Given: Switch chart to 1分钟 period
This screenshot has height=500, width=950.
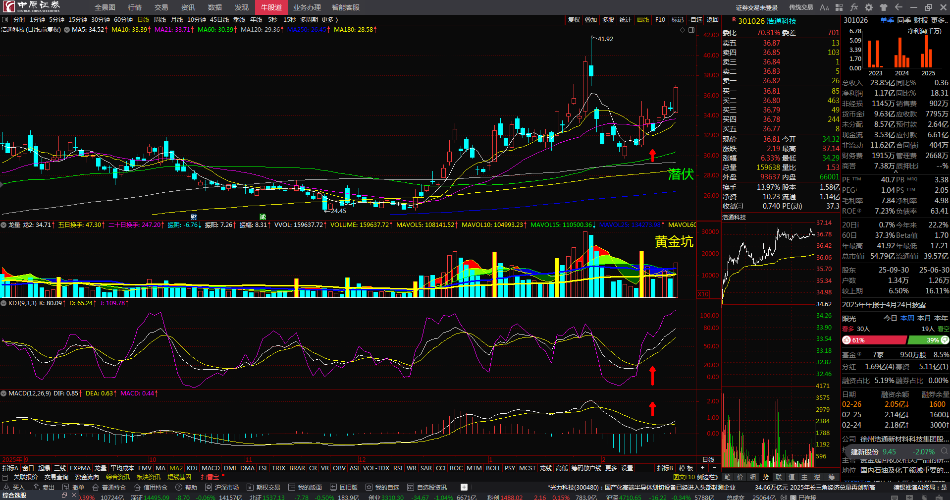Looking at the screenshot, I should click(x=38, y=19).
